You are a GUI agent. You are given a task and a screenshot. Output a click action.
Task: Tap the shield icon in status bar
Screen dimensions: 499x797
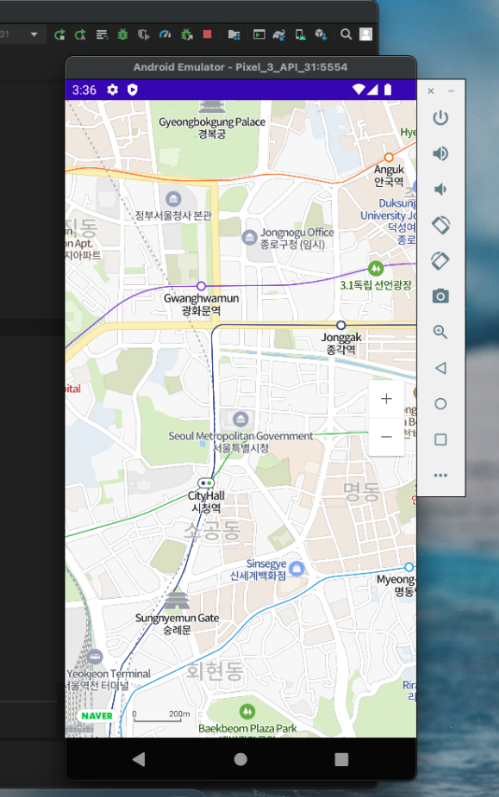pos(132,89)
